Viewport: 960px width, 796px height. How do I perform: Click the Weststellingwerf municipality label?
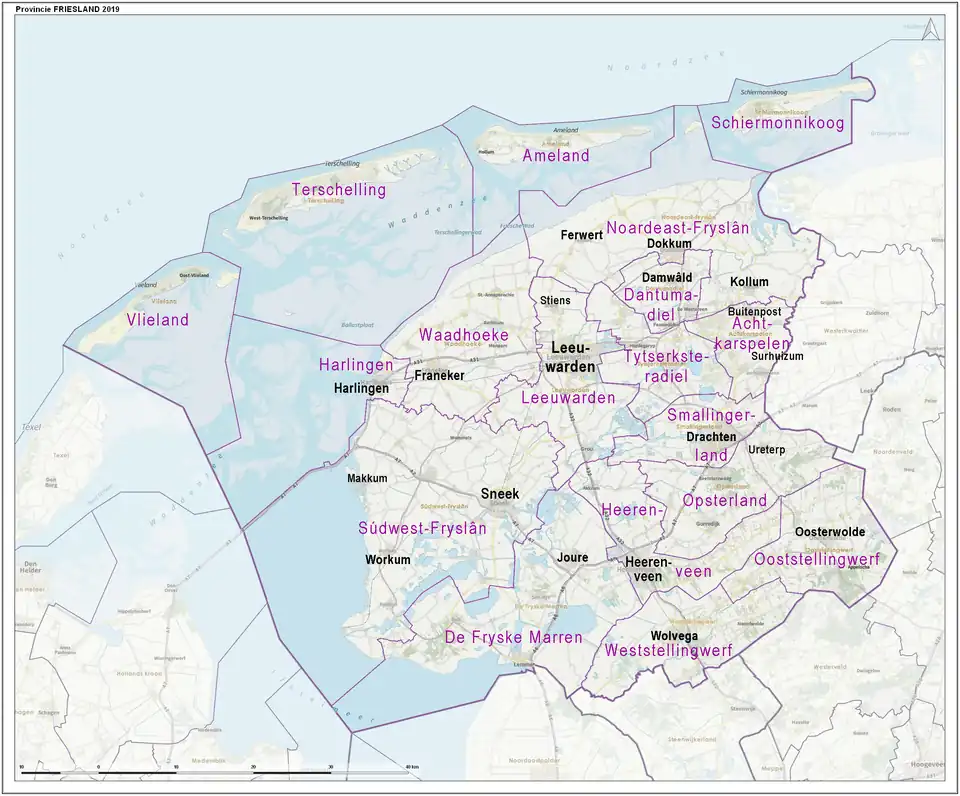pyautogui.click(x=668, y=651)
